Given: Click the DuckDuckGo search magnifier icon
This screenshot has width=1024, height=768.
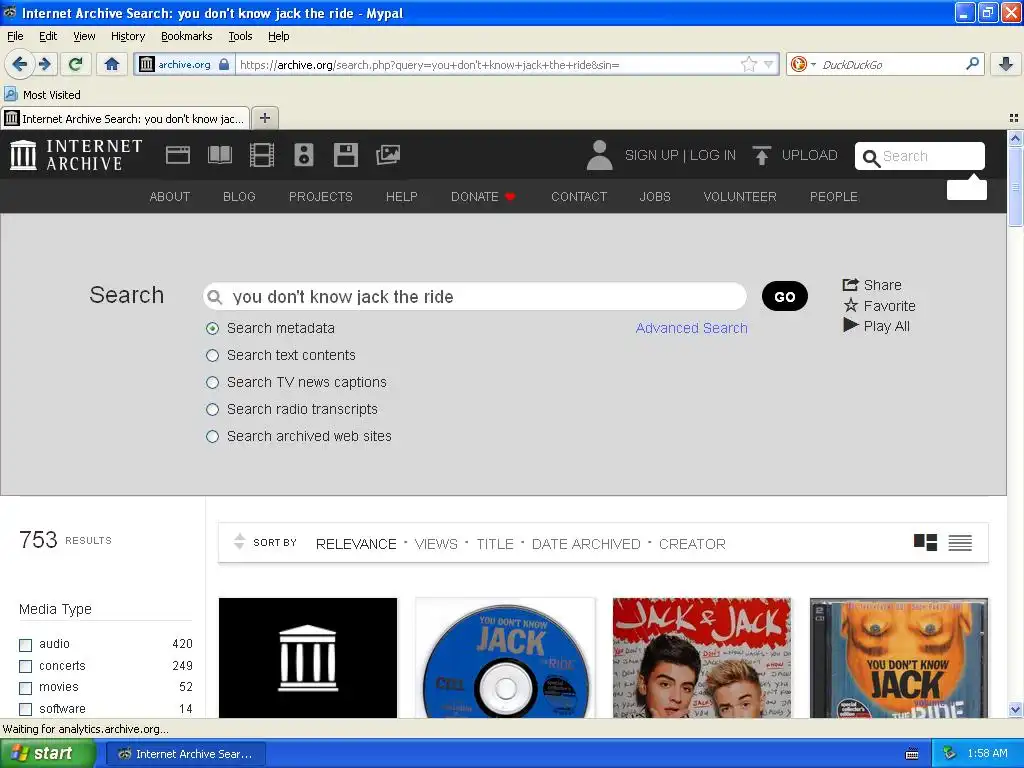Looking at the screenshot, I should (x=972, y=64).
